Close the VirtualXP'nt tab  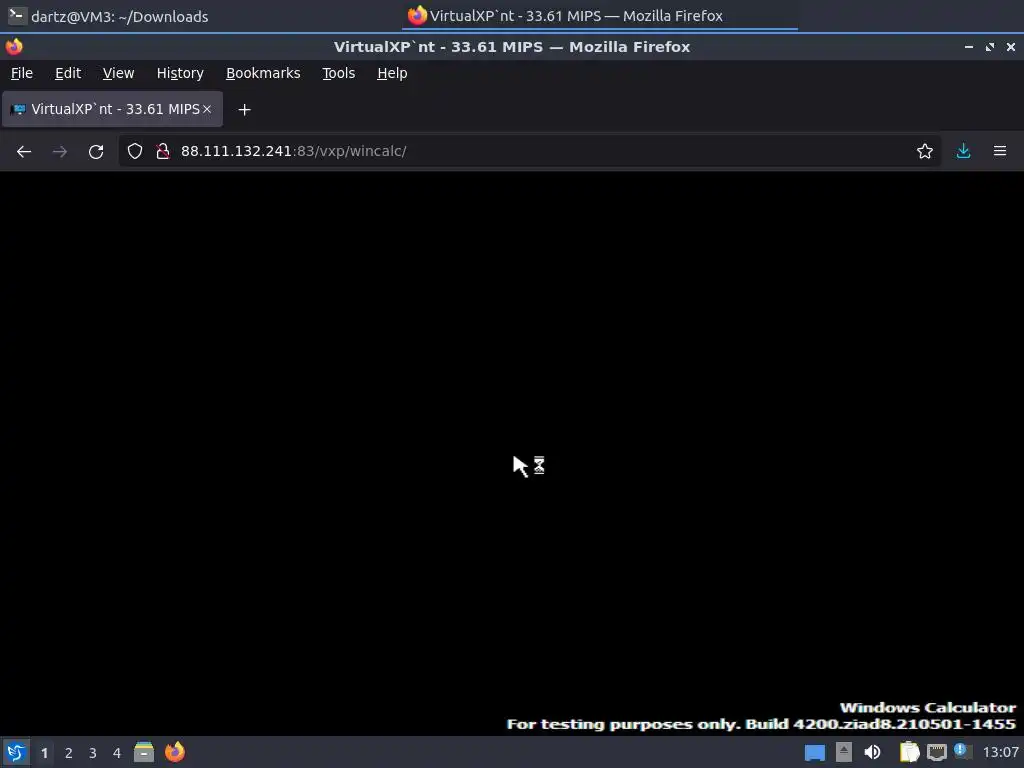[207, 109]
